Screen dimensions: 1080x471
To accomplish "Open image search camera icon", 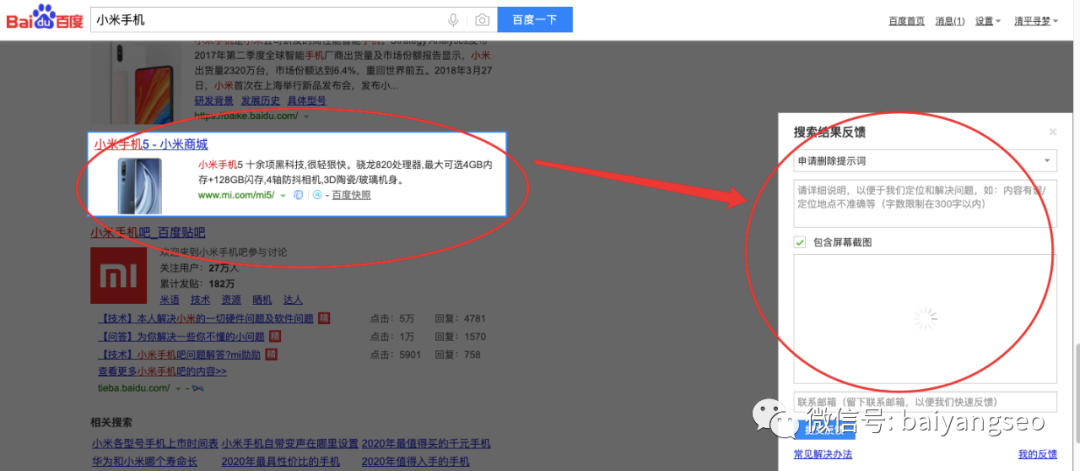I will [482, 20].
